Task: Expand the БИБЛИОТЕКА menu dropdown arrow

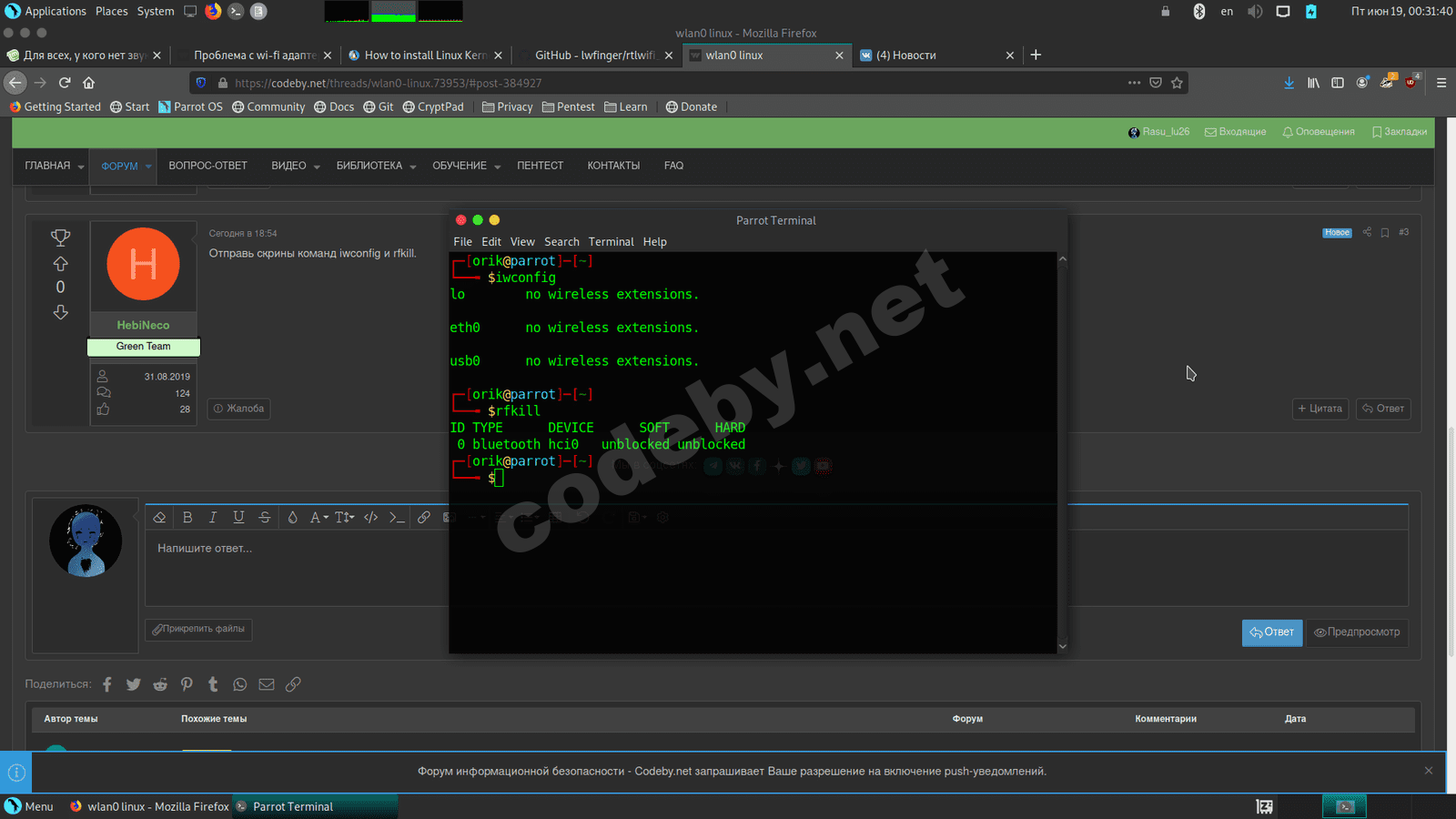Action: pyautogui.click(x=412, y=167)
